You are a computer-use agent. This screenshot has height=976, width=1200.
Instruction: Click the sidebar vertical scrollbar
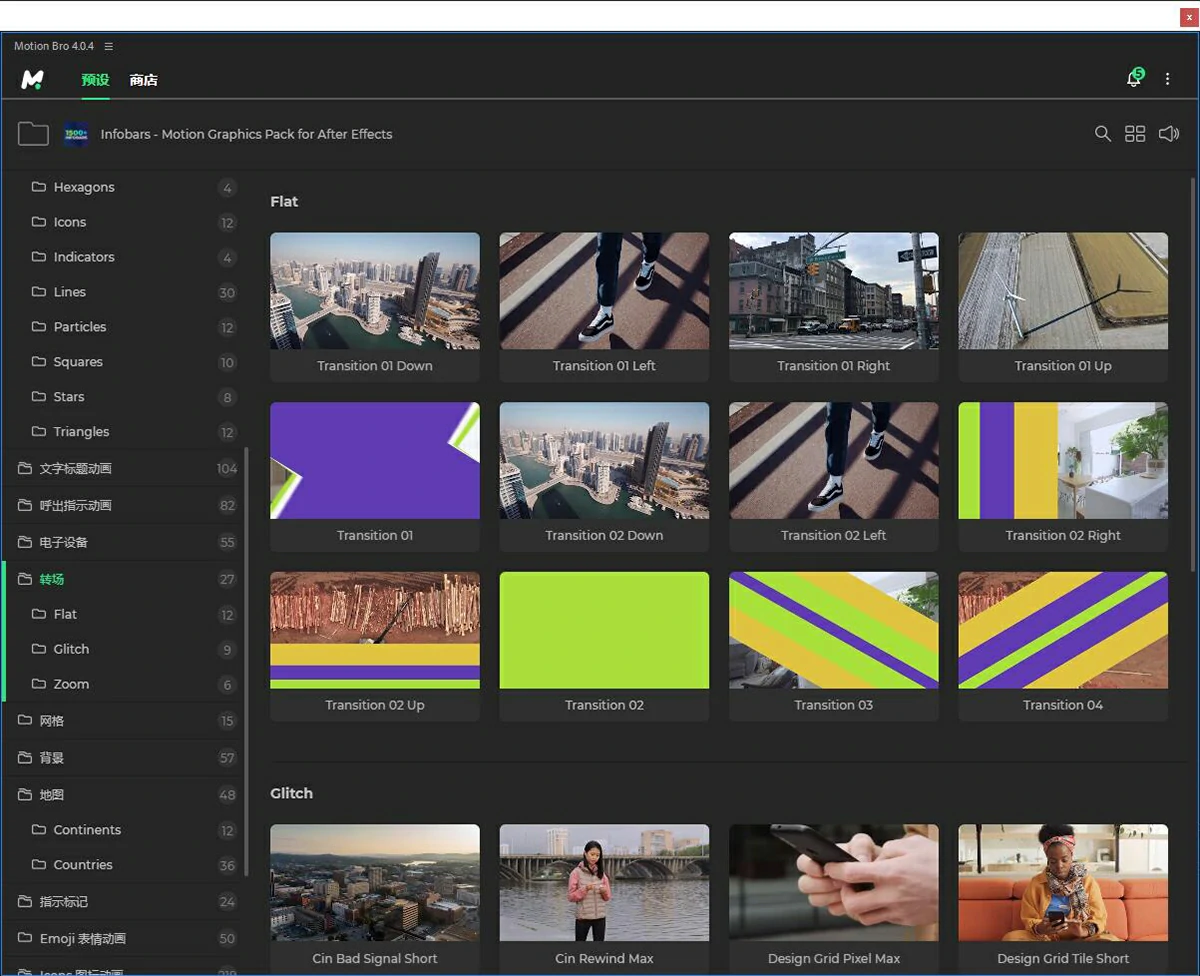point(246,664)
